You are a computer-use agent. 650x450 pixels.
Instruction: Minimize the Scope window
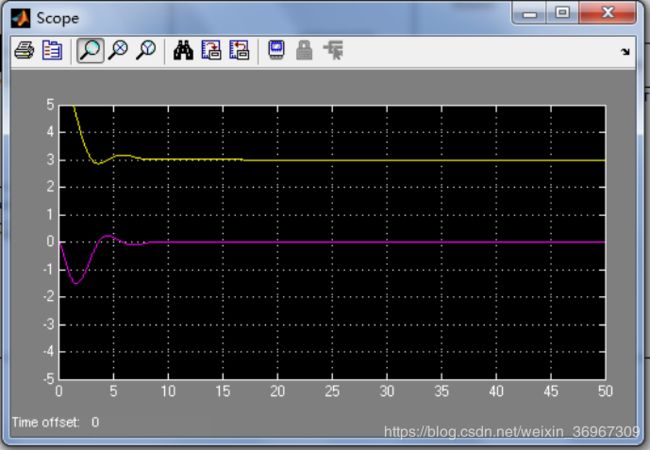pos(529,13)
